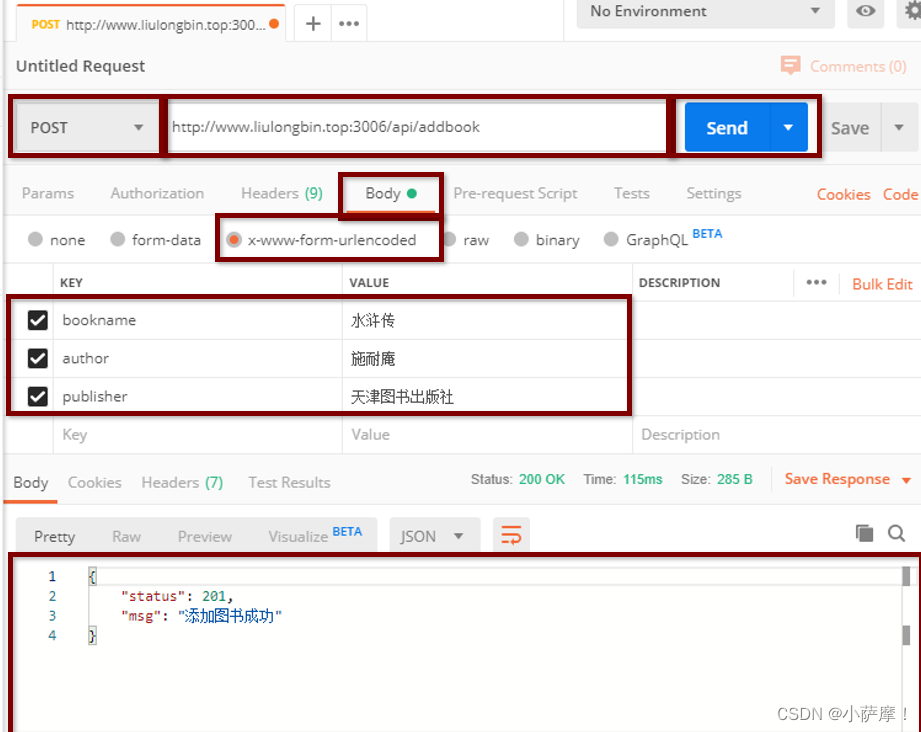Open a new request tab with plus icon
921x732 pixels.
pyautogui.click(x=313, y=23)
